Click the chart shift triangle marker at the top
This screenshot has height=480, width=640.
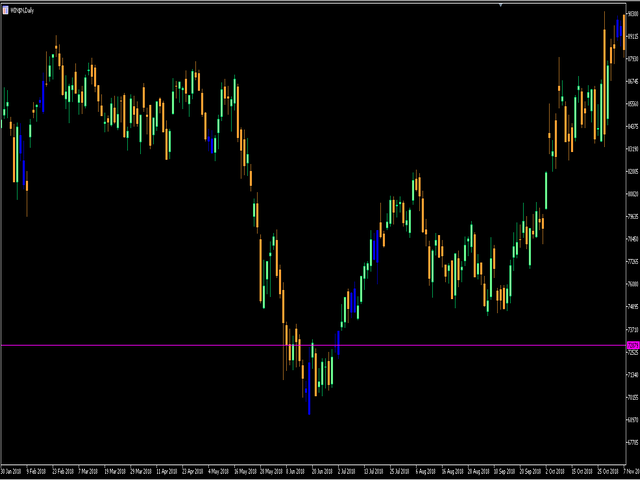(x=501, y=5)
